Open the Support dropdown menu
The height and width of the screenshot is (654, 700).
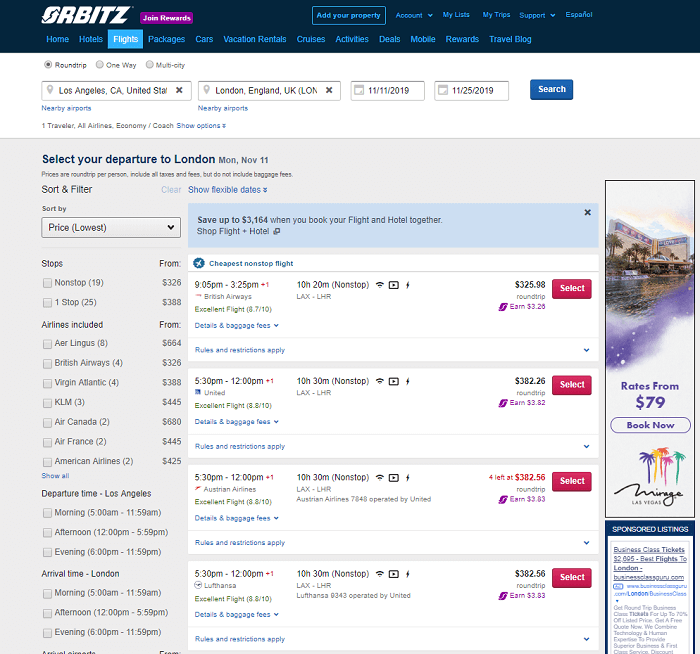(537, 15)
